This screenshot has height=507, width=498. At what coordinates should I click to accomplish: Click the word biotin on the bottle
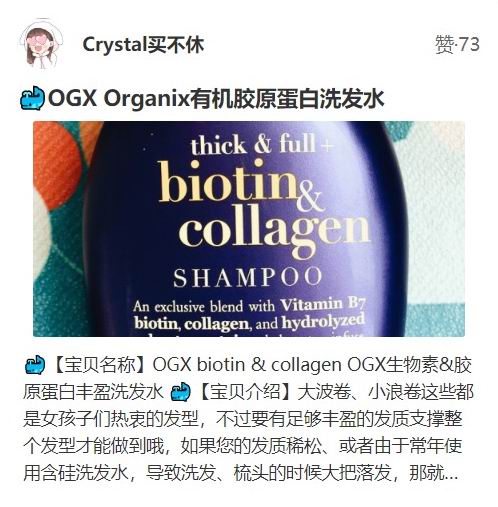pyautogui.click(x=227, y=182)
